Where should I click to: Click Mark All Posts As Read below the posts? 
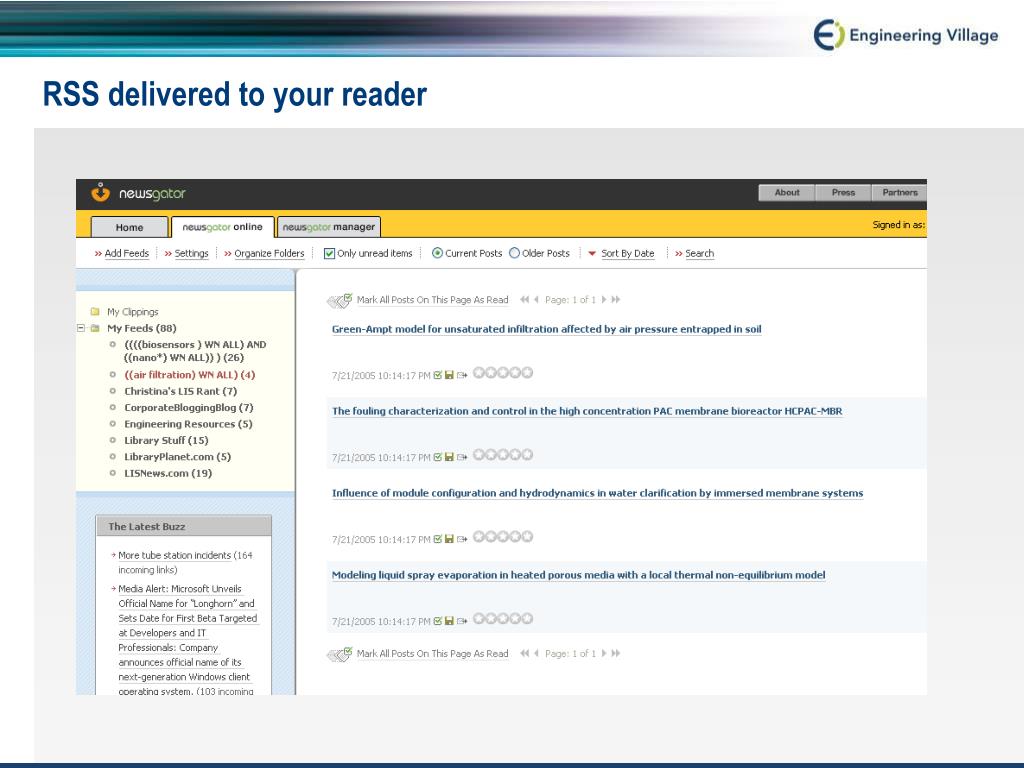432,653
